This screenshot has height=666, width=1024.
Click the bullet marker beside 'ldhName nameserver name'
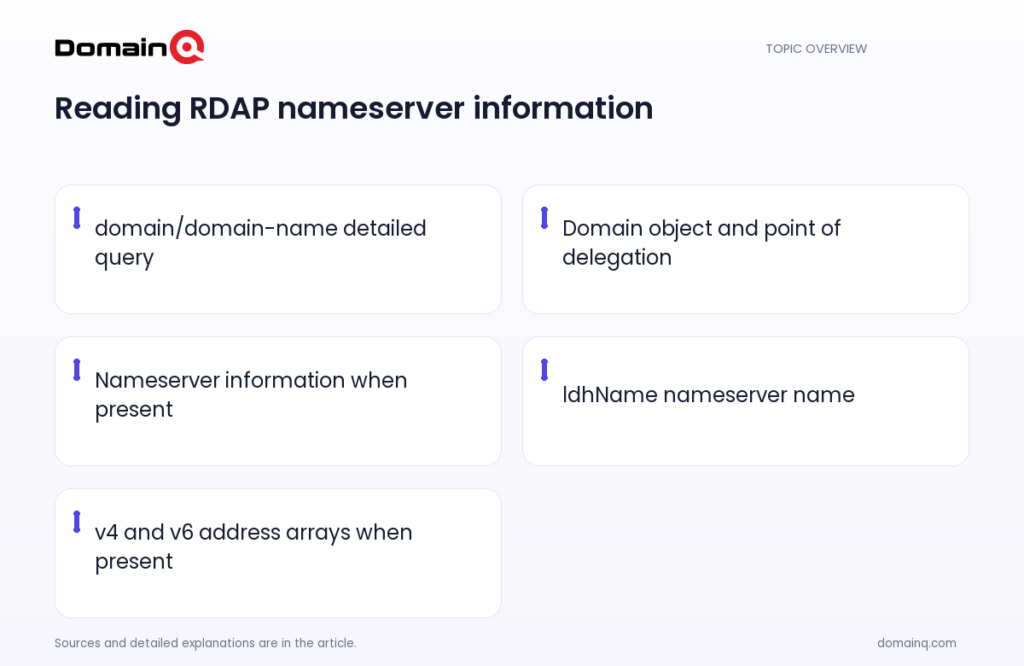click(544, 370)
